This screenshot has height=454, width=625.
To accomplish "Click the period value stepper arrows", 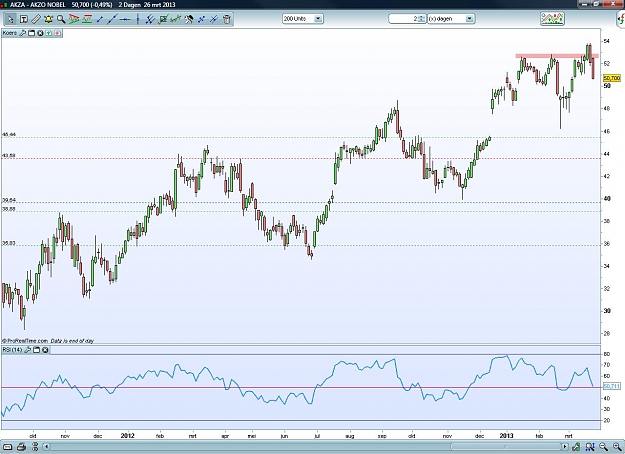I will (422, 19).
